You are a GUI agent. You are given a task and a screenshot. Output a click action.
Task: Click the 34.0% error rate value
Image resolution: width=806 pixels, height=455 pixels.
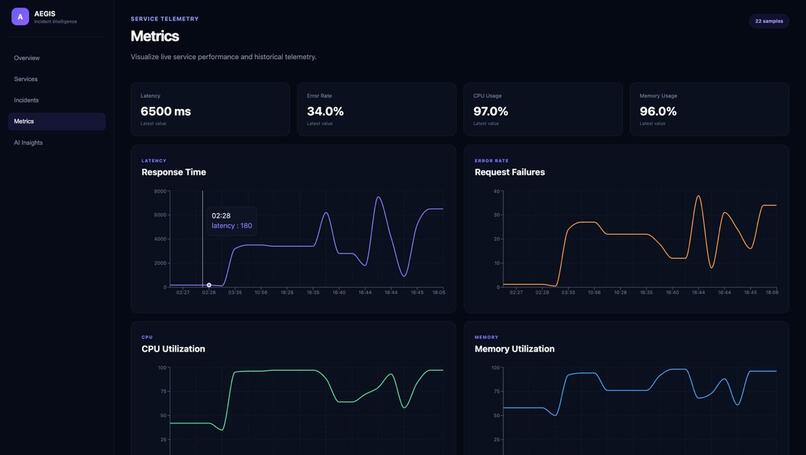coord(325,112)
